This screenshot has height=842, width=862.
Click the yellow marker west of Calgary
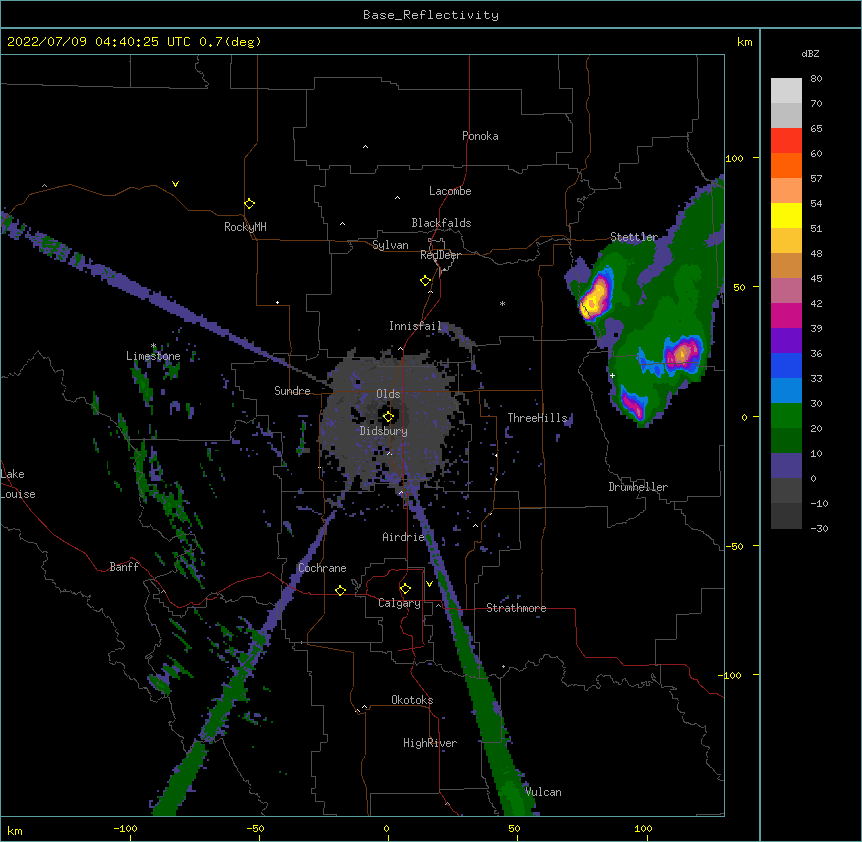coord(340,590)
